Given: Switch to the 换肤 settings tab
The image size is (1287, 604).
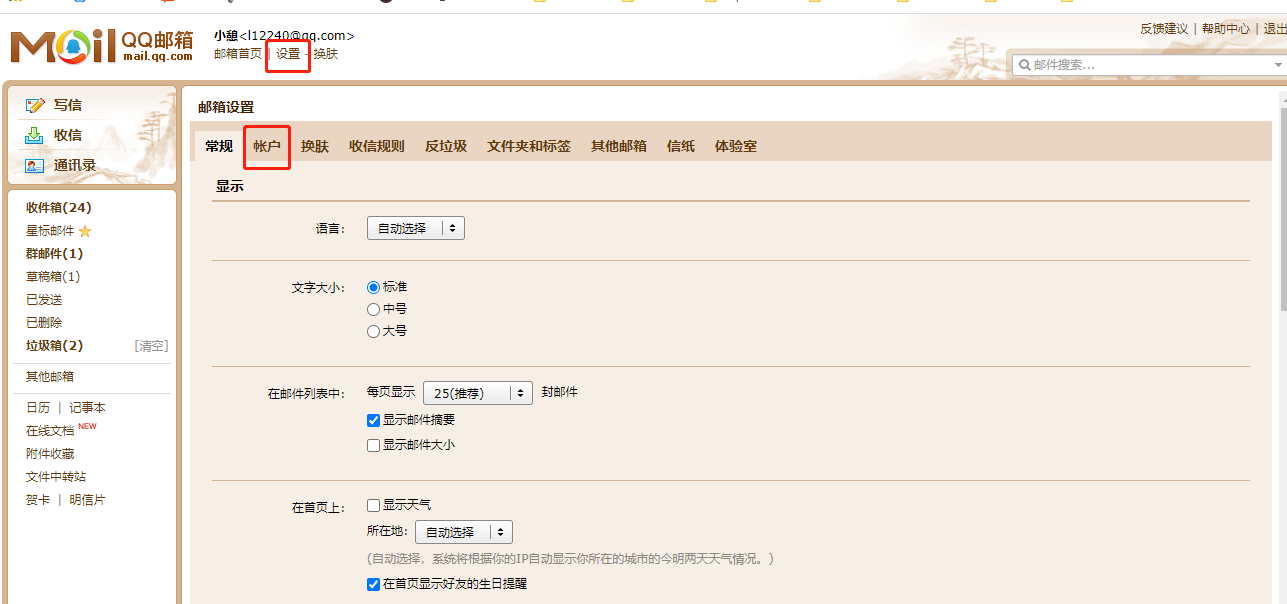Looking at the screenshot, I should click(x=315, y=146).
